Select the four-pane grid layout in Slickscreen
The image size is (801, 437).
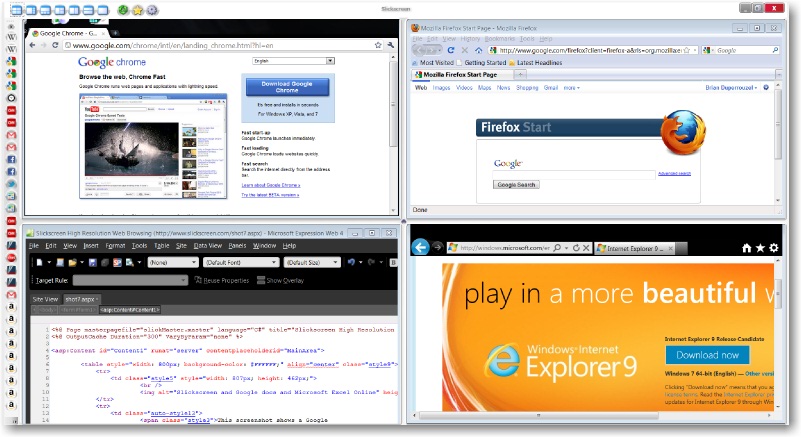pyautogui.click(x=16, y=10)
